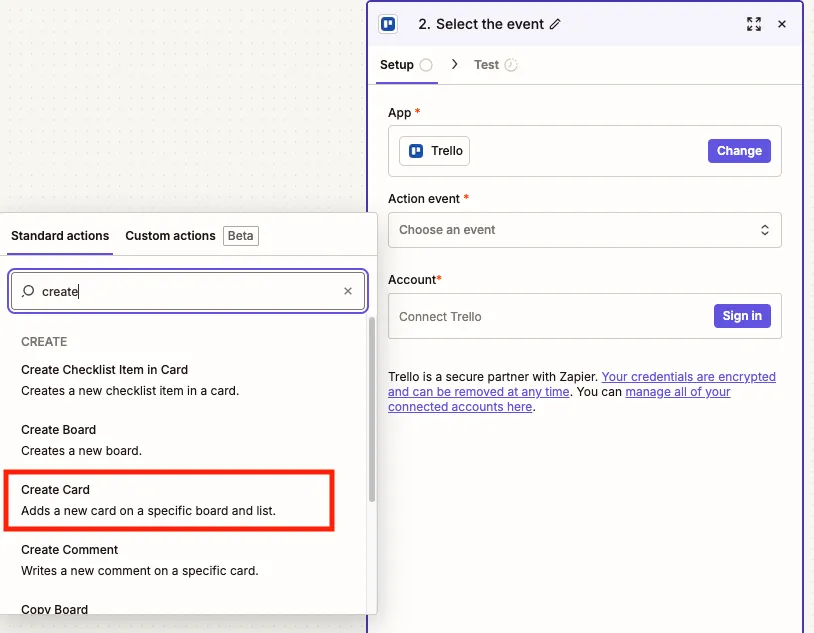The image size is (814, 633).
Task: Open the Choose an event dropdown
Action: click(585, 230)
